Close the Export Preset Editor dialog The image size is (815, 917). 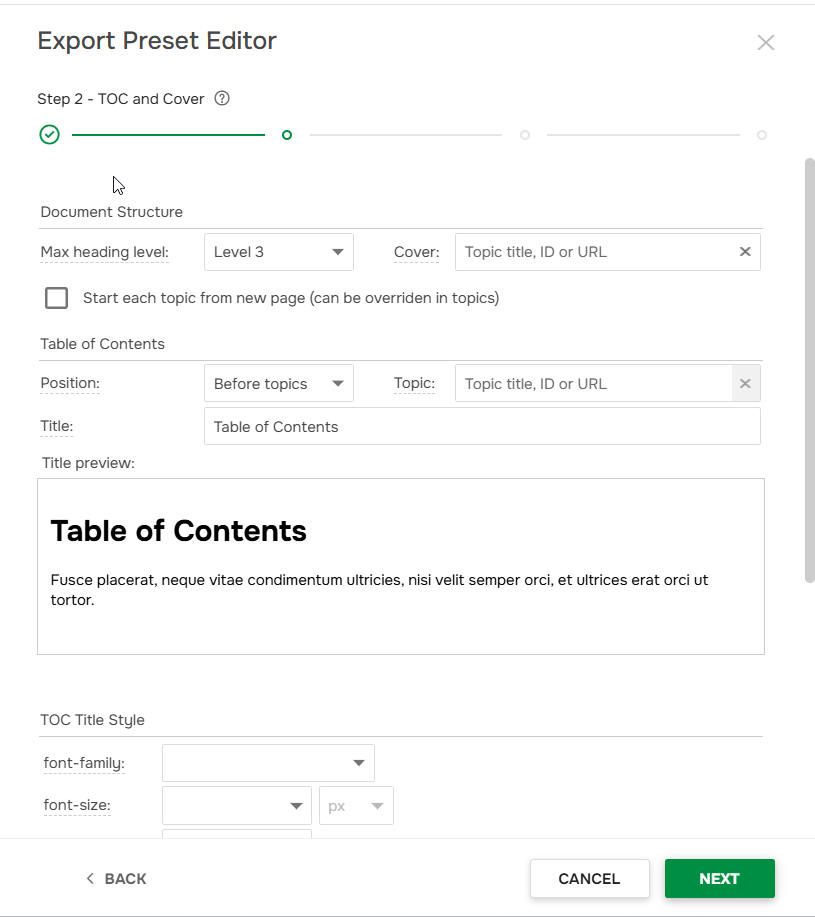pos(766,43)
